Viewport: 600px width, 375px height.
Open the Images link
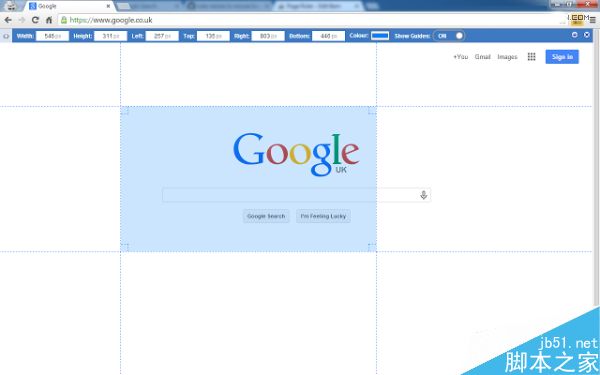507,57
